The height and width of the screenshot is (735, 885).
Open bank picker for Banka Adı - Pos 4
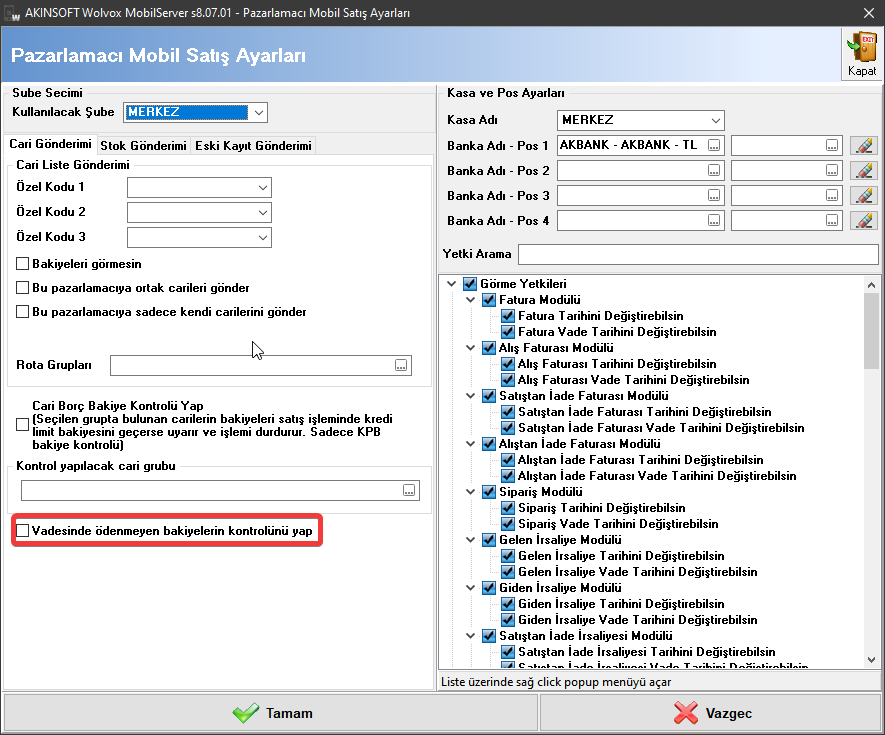714,220
